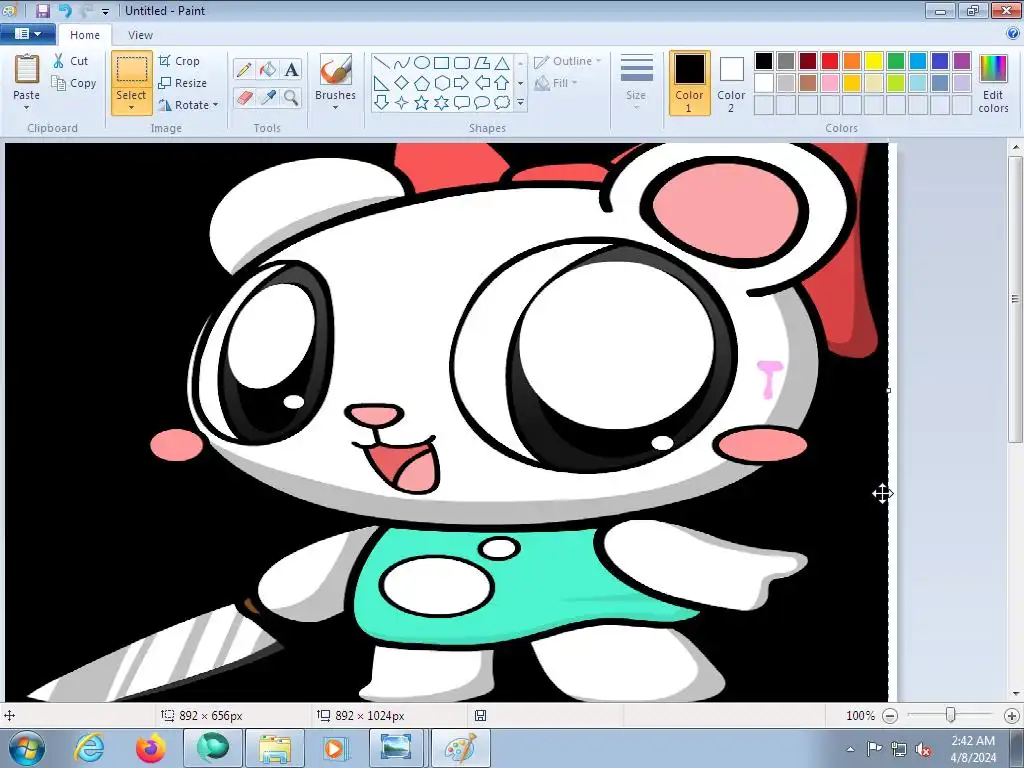The width and height of the screenshot is (1024, 768).
Task: Select the Magnifier tool
Action: click(x=291, y=97)
